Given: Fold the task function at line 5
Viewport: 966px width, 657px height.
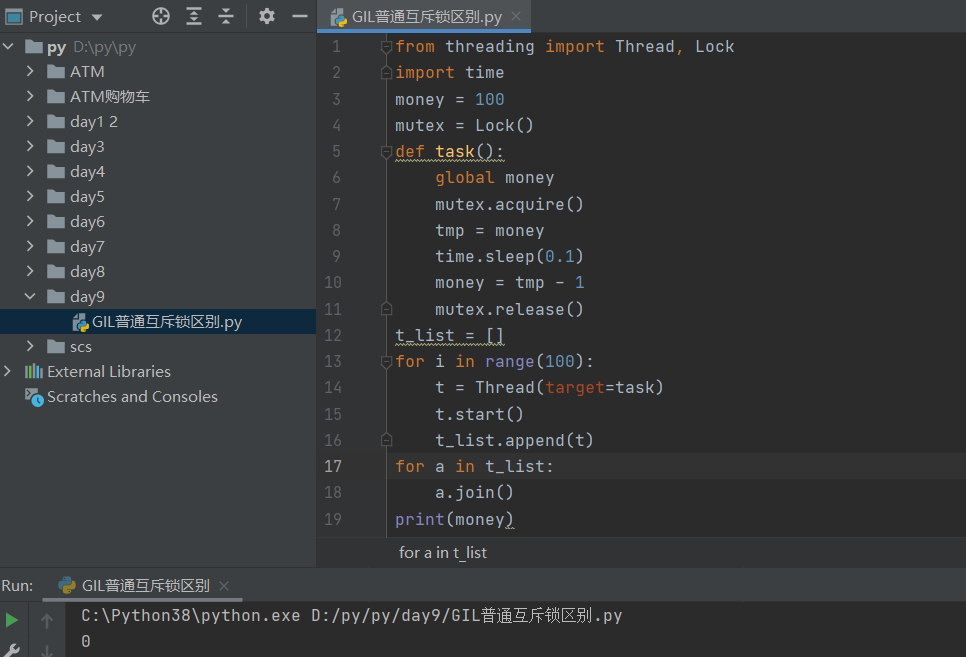Looking at the screenshot, I should tap(386, 152).
